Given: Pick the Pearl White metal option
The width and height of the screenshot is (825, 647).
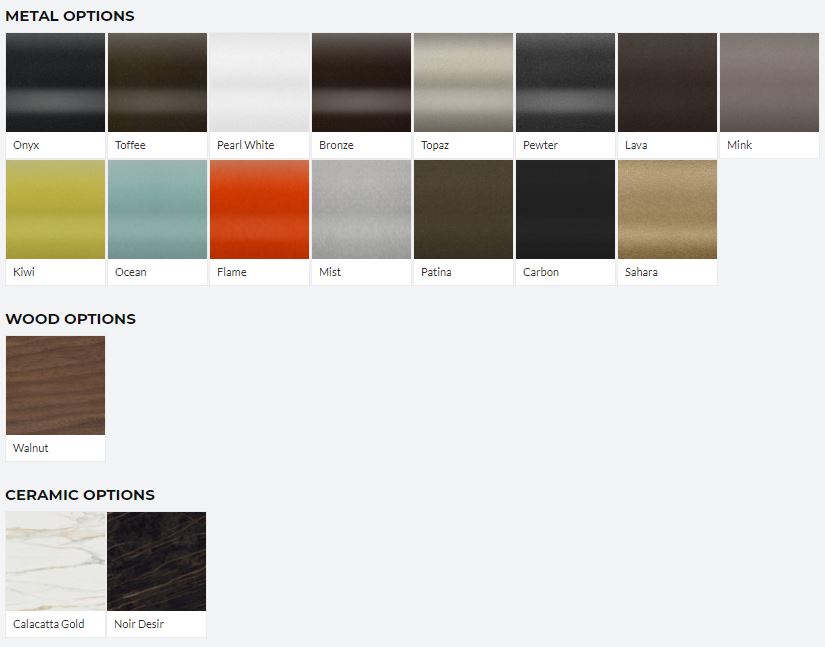Looking at the screenshot, I should click(259, 83).
